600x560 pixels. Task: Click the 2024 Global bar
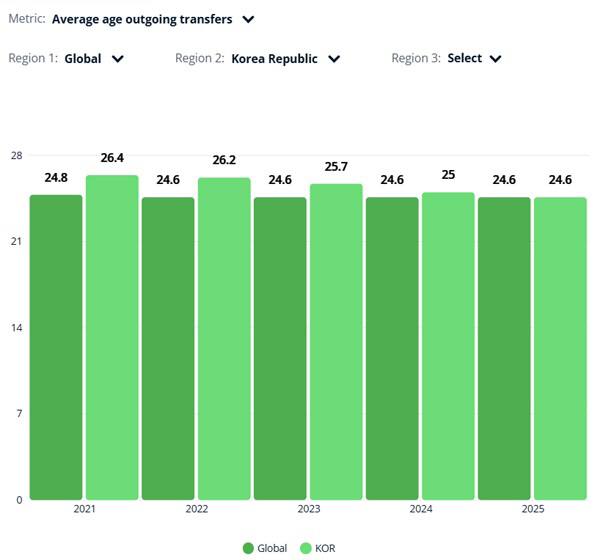click(392, 348)
